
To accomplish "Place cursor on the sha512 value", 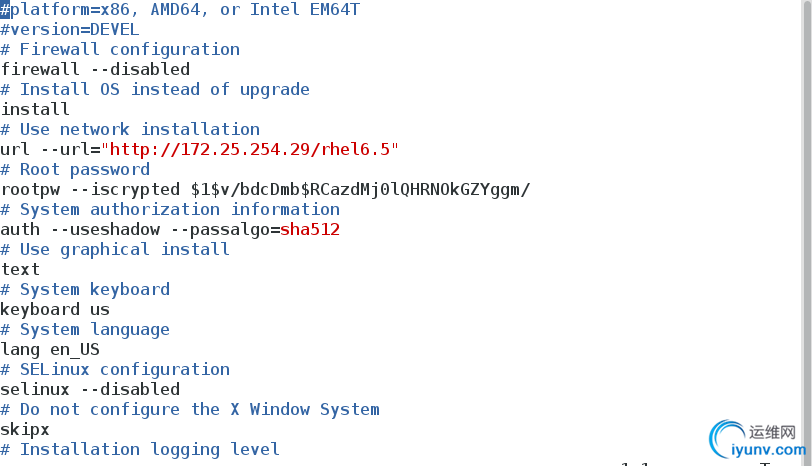I will coord(310,230).
